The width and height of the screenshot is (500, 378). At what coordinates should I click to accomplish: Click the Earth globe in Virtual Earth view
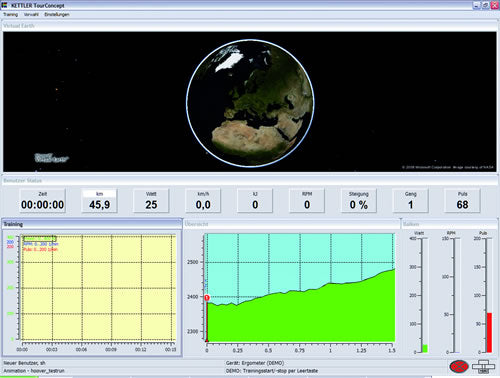pyautogui.click(x=250, y=103)
